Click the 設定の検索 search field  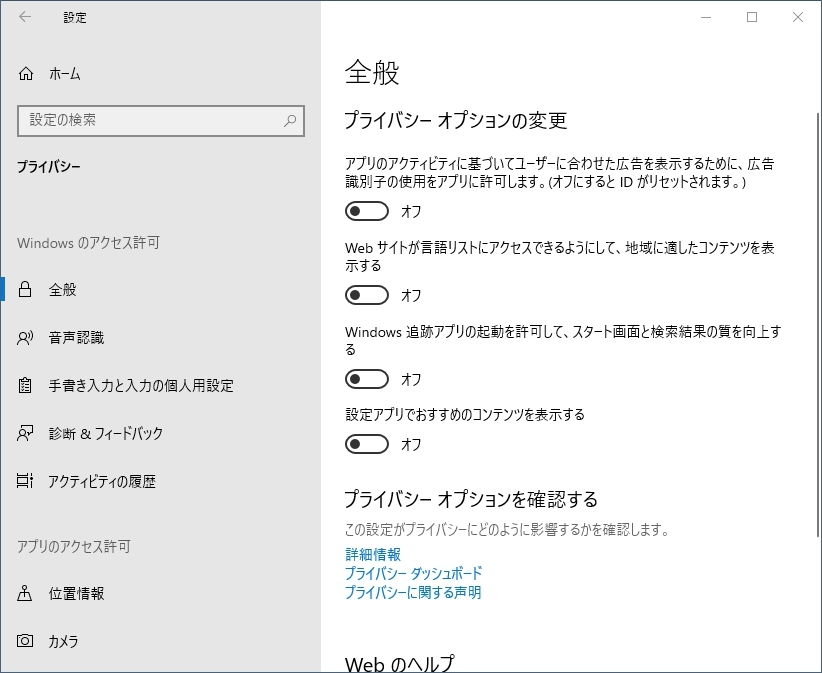[x=160, y=121]
